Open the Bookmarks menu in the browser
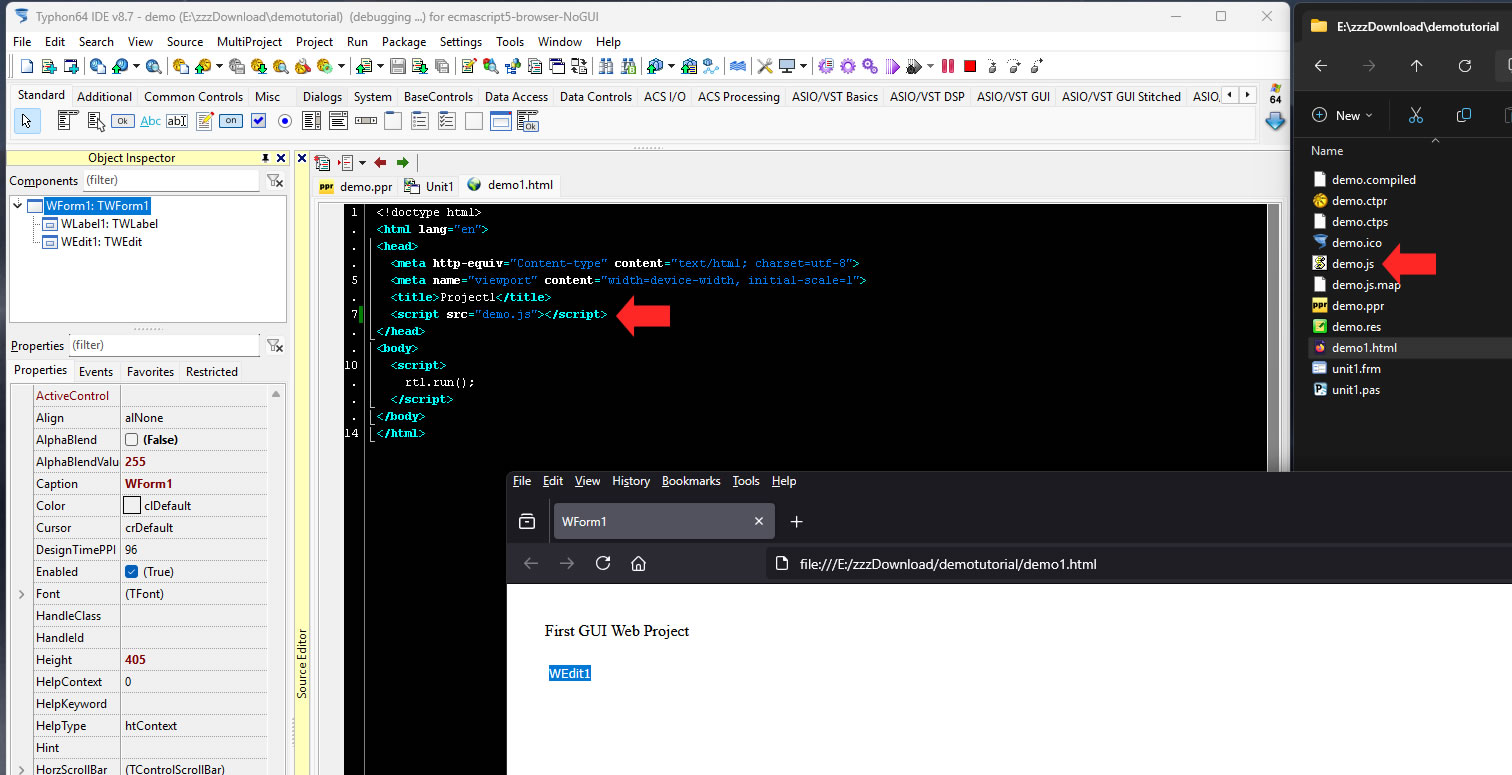Image resolution: width=1512 pixels, height=775 pixels. click(x=691, y=481)
